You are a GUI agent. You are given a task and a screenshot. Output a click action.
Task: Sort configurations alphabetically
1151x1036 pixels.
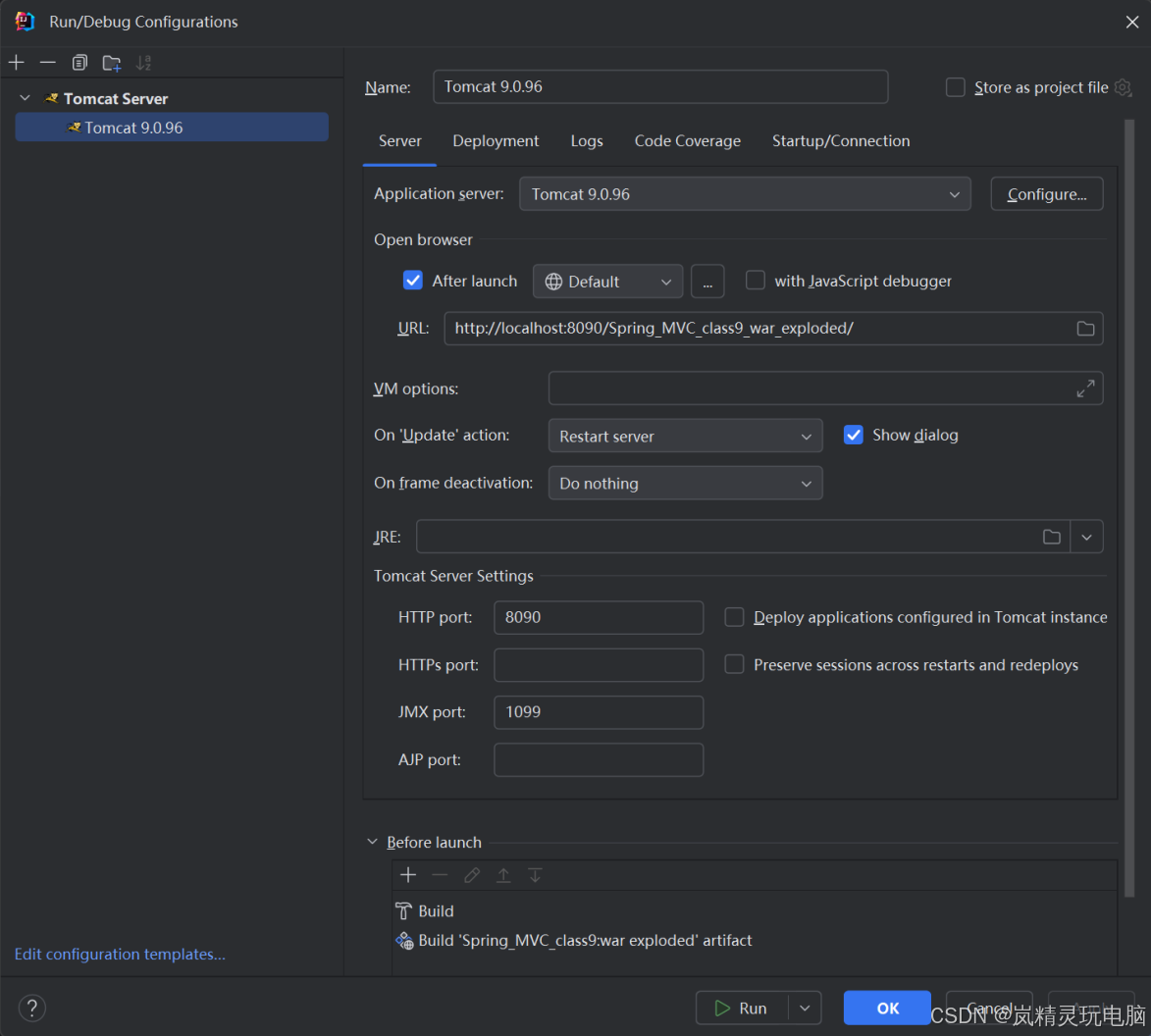pos(144,63)
